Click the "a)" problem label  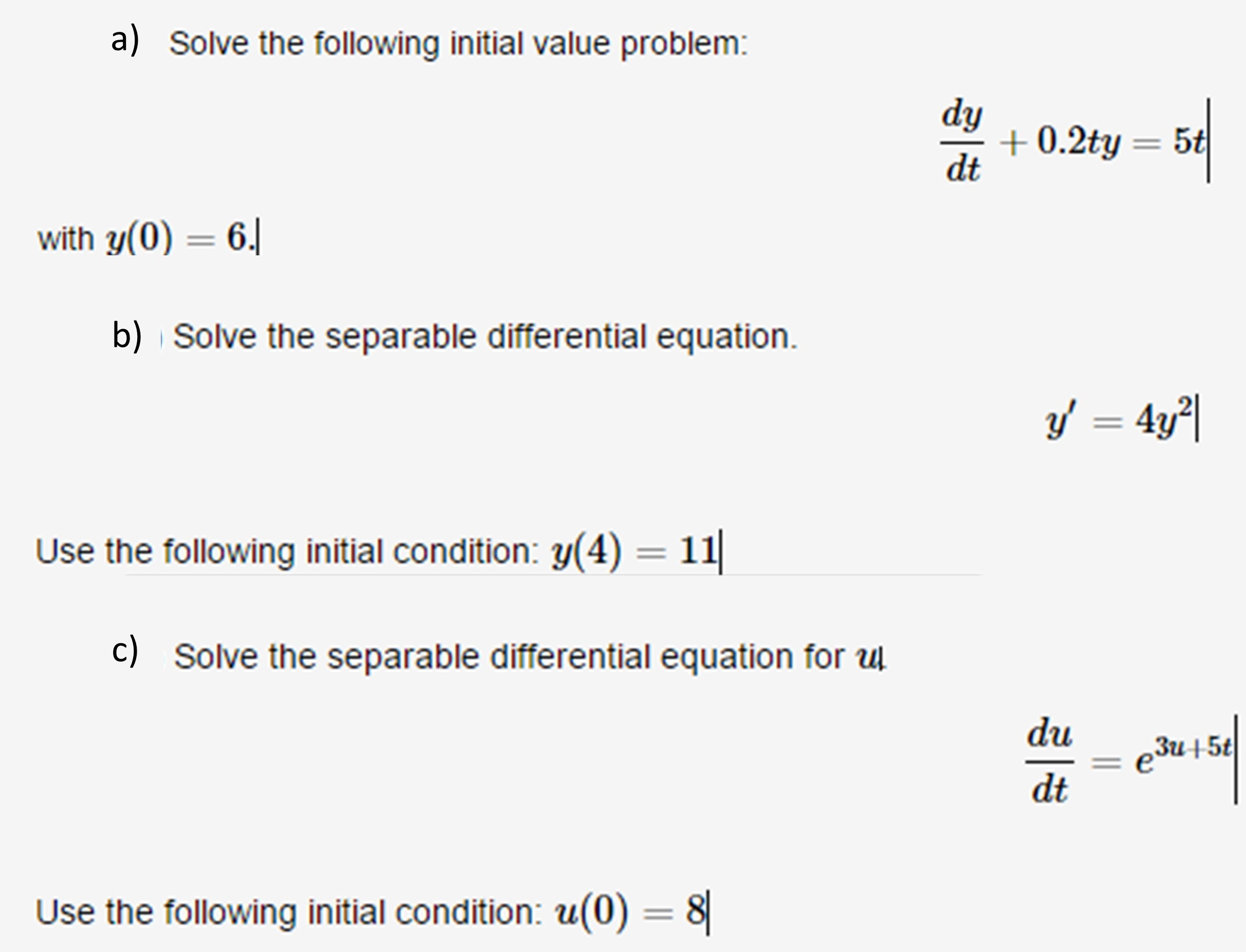tap(125, 42)
